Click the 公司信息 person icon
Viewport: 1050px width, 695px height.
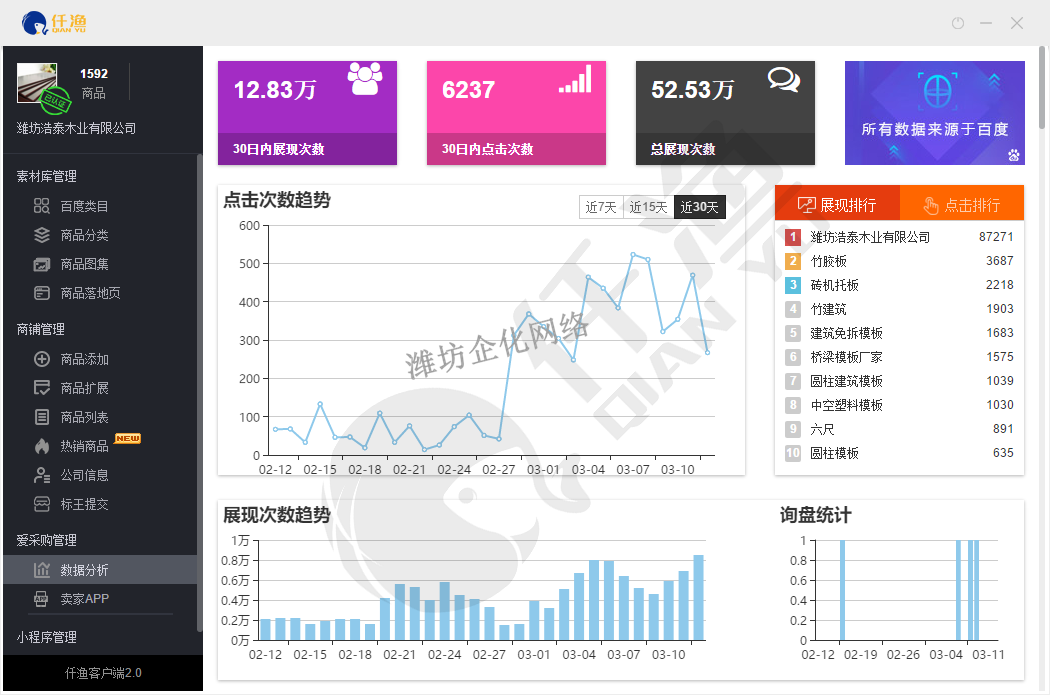[42, 475]
